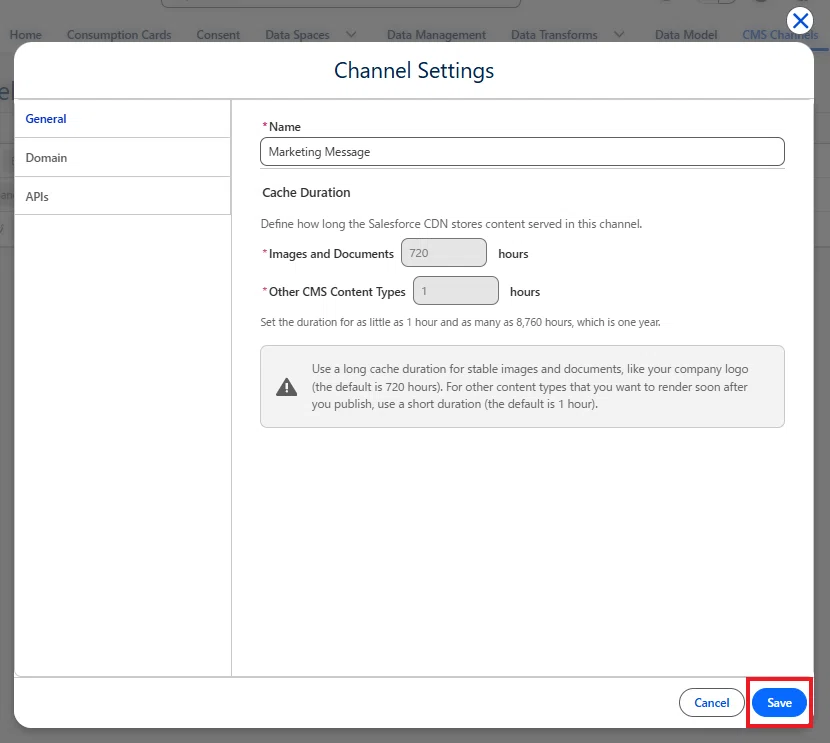
Task: Open the Data Model tab in background
Action: point(686,35)
